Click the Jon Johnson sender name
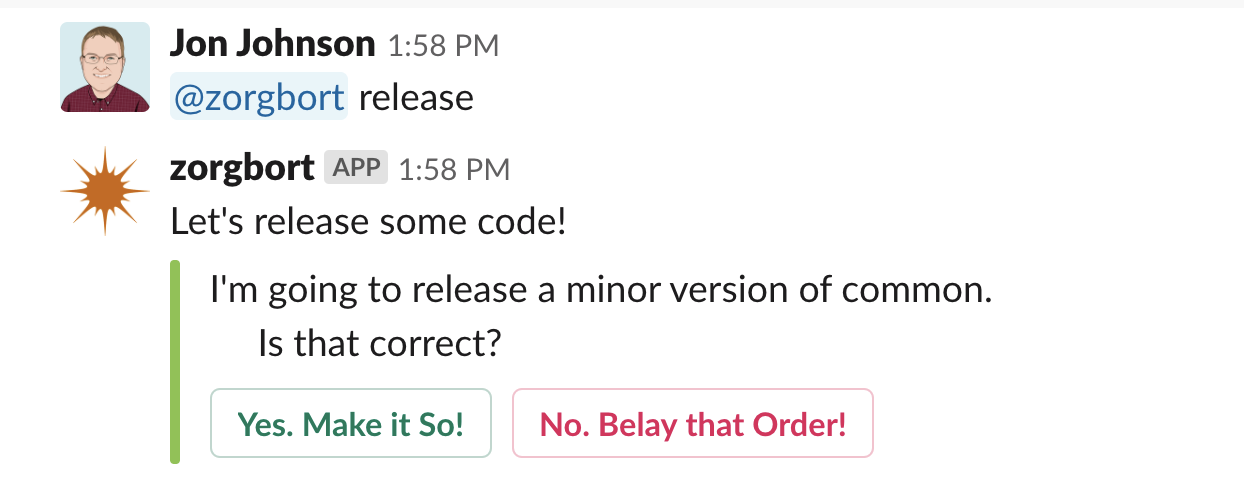The image size is (1244, 496). coord(273,43)
